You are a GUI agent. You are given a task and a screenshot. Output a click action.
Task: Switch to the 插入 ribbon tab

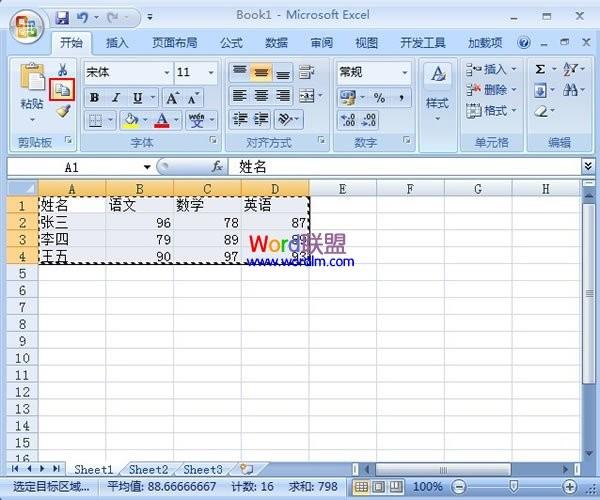pyautogui.click(x=117, y=43)
